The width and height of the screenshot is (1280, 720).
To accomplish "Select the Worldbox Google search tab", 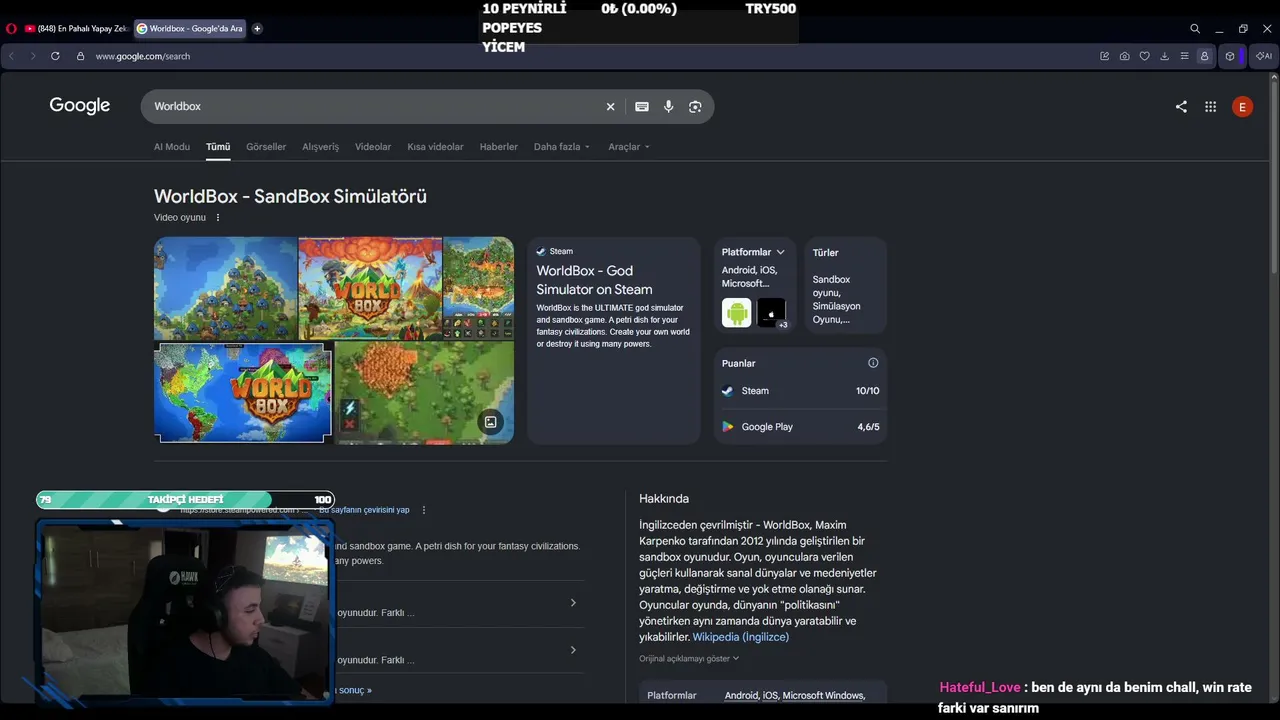I will pyautogui.click(x=190, y=29).
